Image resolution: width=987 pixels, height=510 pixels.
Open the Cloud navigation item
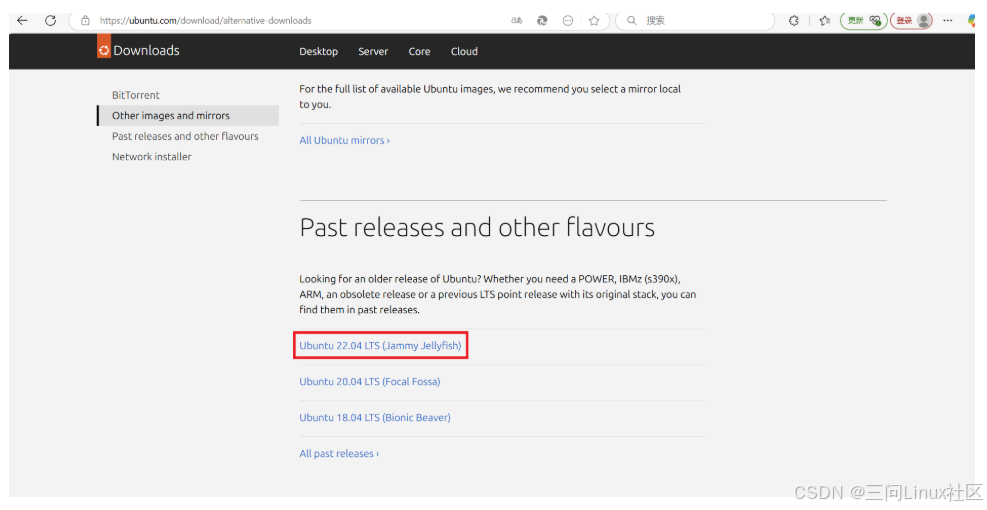click(x=464, y=52)
